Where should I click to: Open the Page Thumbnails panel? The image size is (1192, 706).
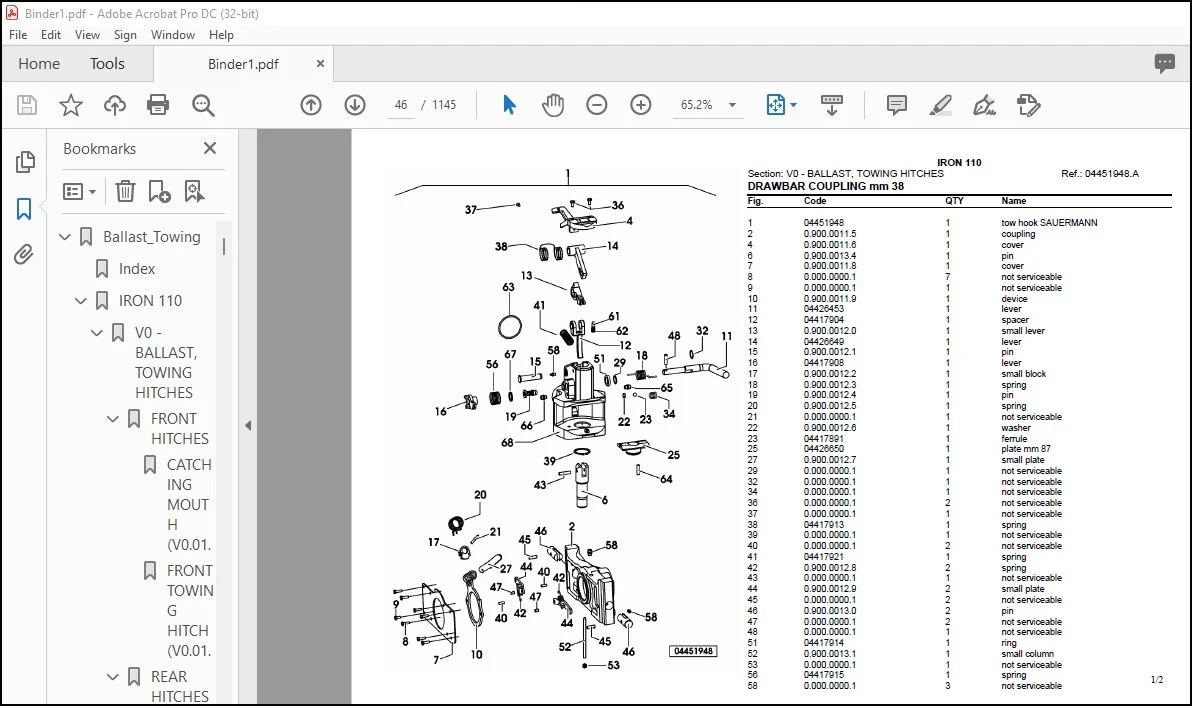[x=24, y=161]
